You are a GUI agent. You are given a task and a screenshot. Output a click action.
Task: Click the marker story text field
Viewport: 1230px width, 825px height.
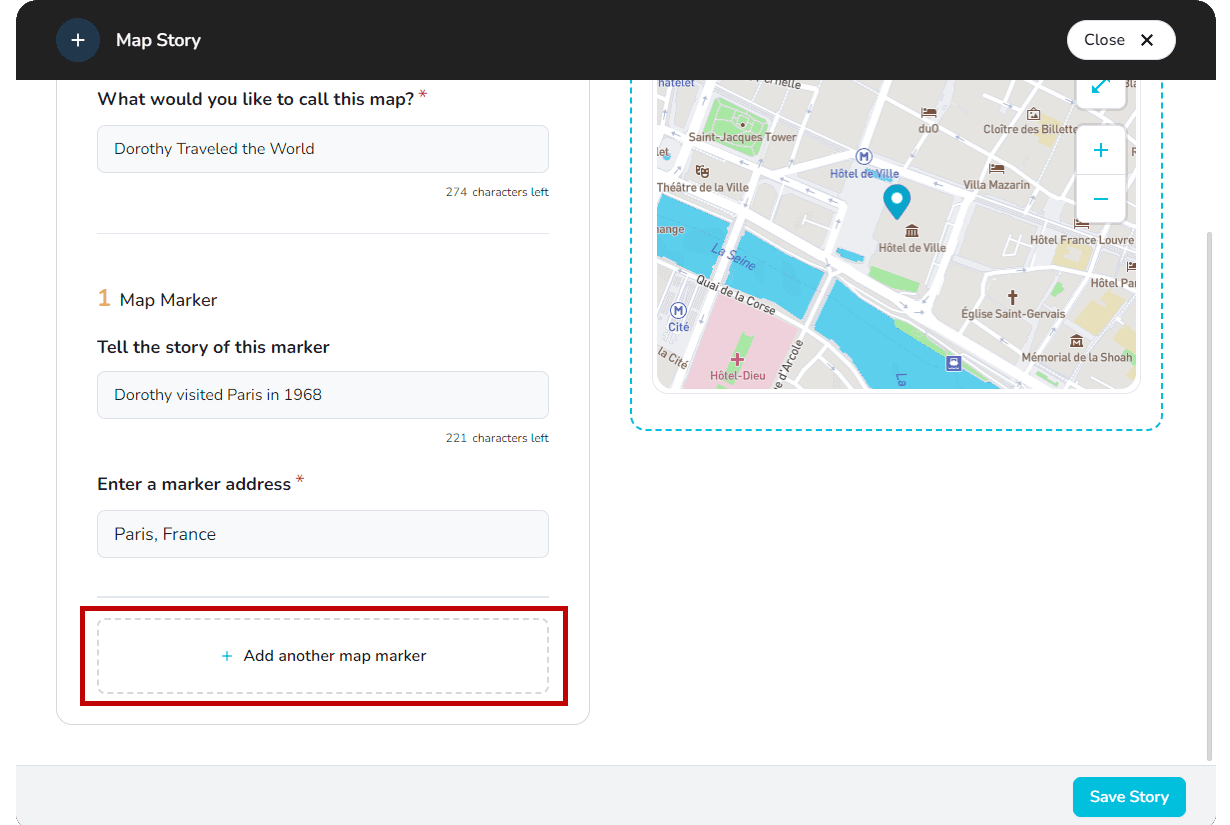[323, 395]
